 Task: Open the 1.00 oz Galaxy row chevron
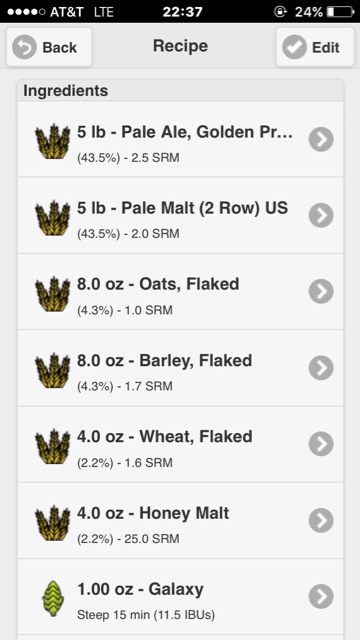321,597
